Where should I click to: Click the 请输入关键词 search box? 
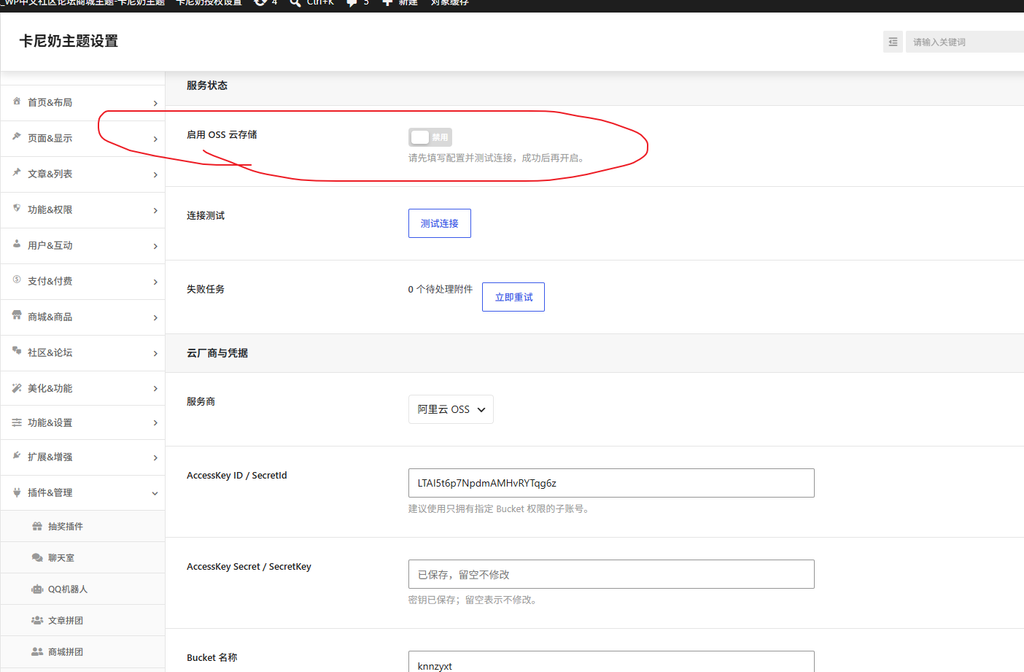click(x=965, y=42)
